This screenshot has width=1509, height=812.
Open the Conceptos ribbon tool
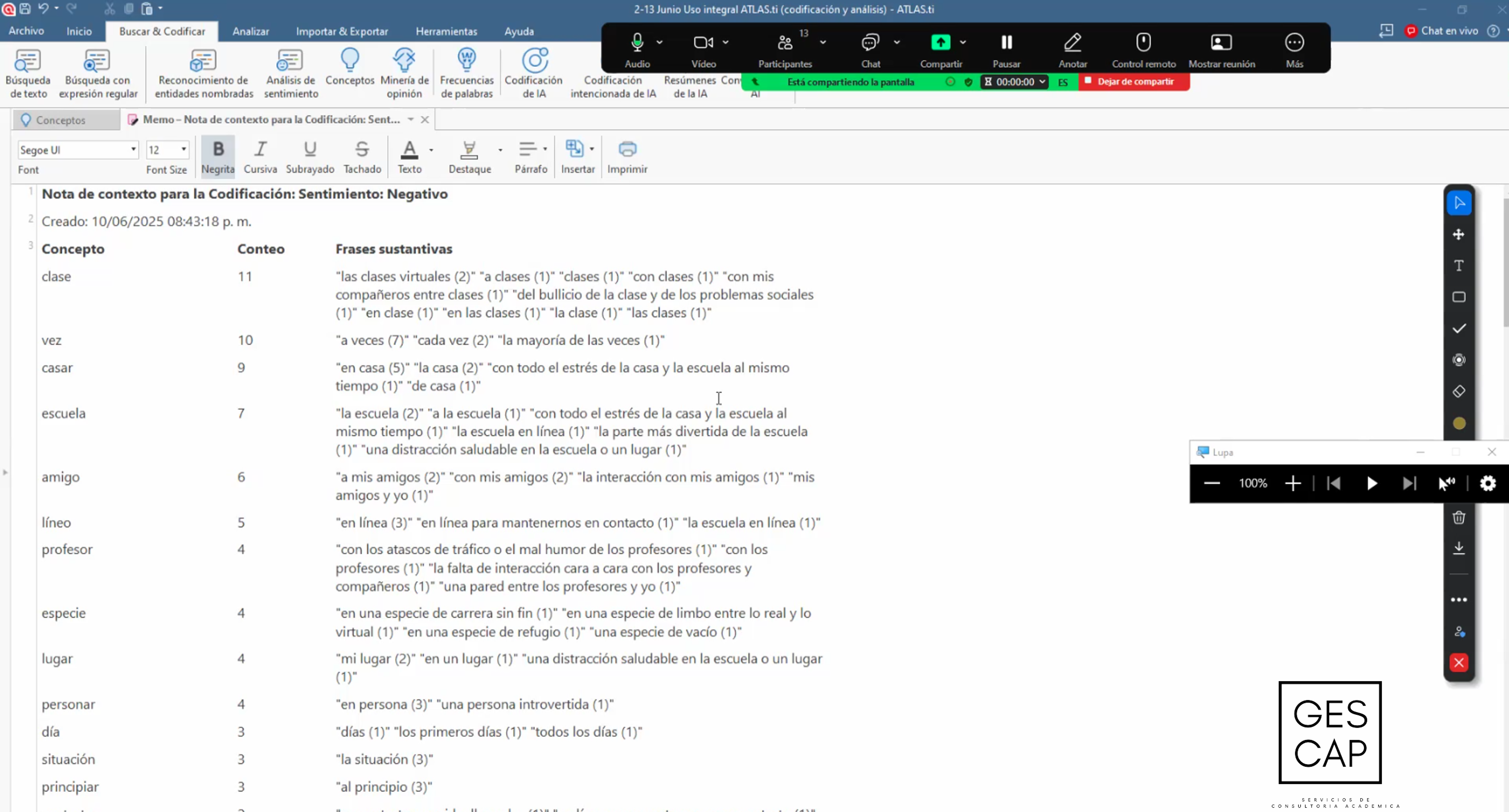tap(350, 67)
